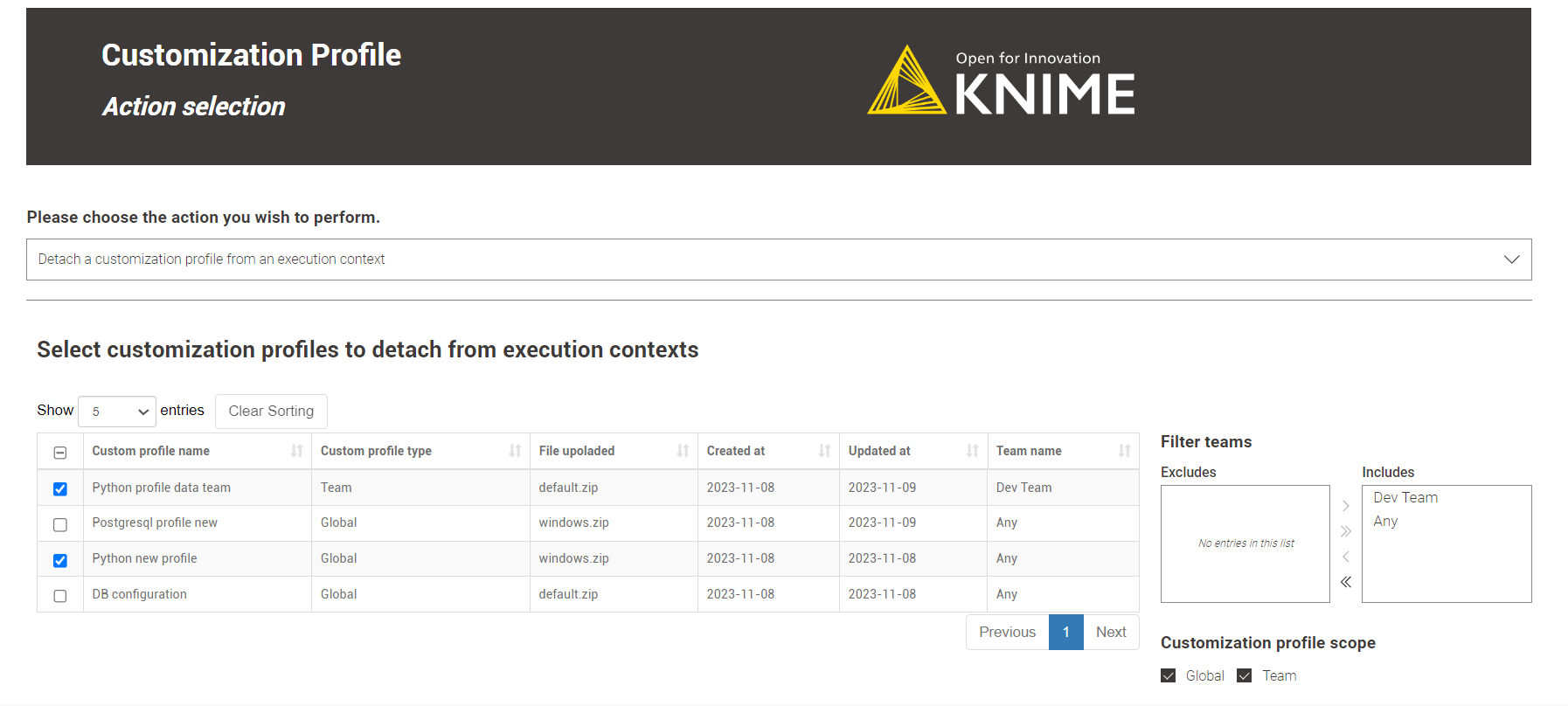
Task: Click the empty Excludes list box
Action: tap(1245, 543)
